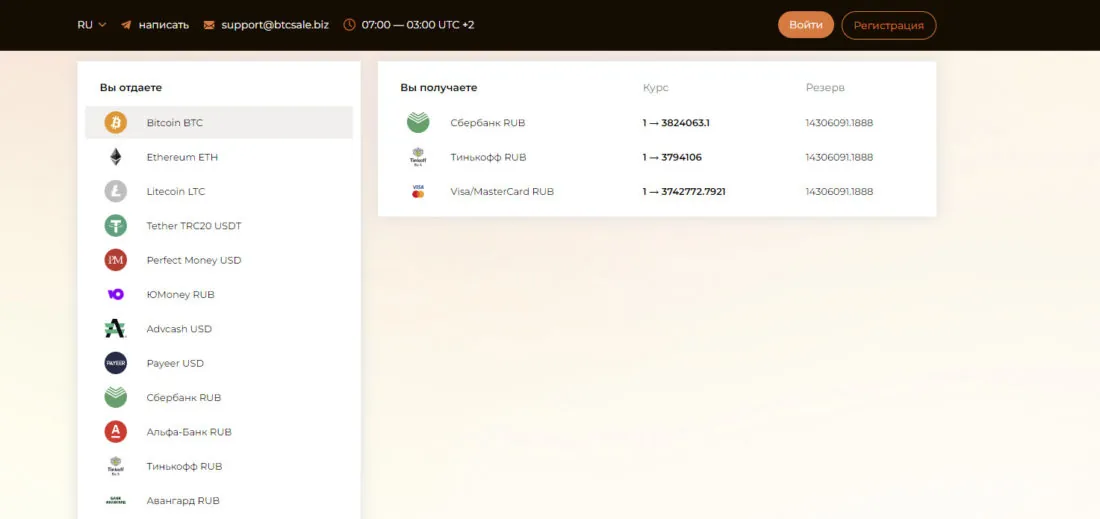Choose the Litecoin LTC icon
Viewport: 1100px width, 519px height.
pos(116,191)
